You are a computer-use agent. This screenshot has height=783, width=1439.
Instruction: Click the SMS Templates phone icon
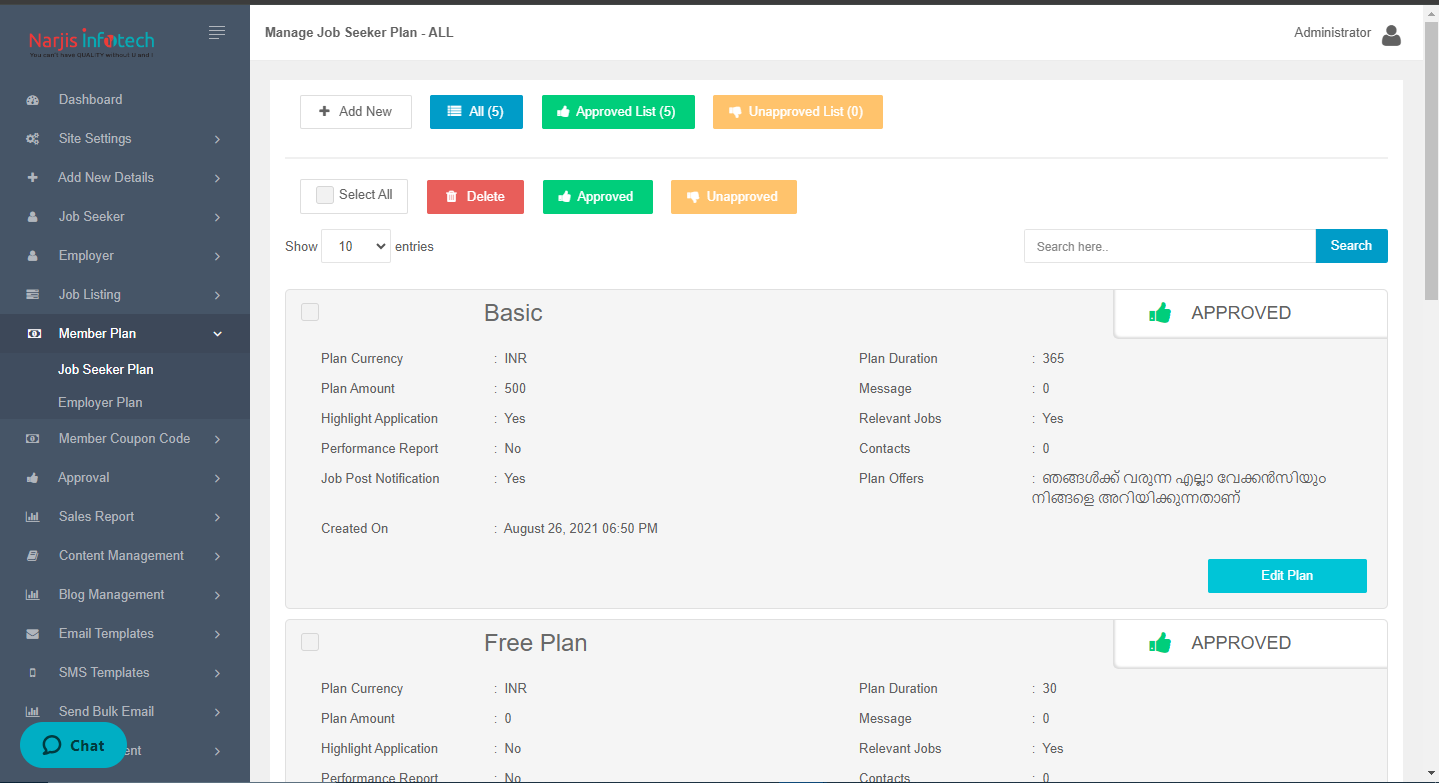(33, 673)
